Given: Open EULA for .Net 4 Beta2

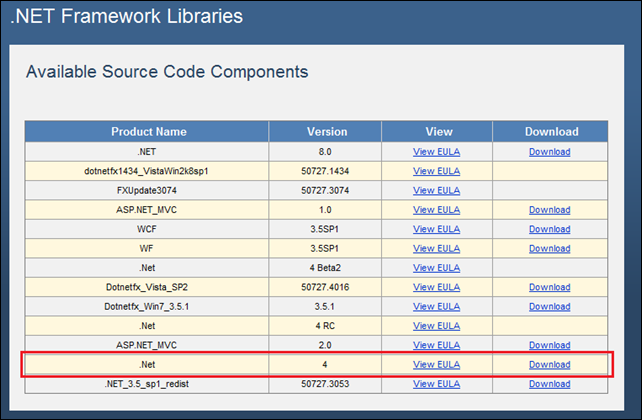Looking at the screenshot, I should coord(436,268).
